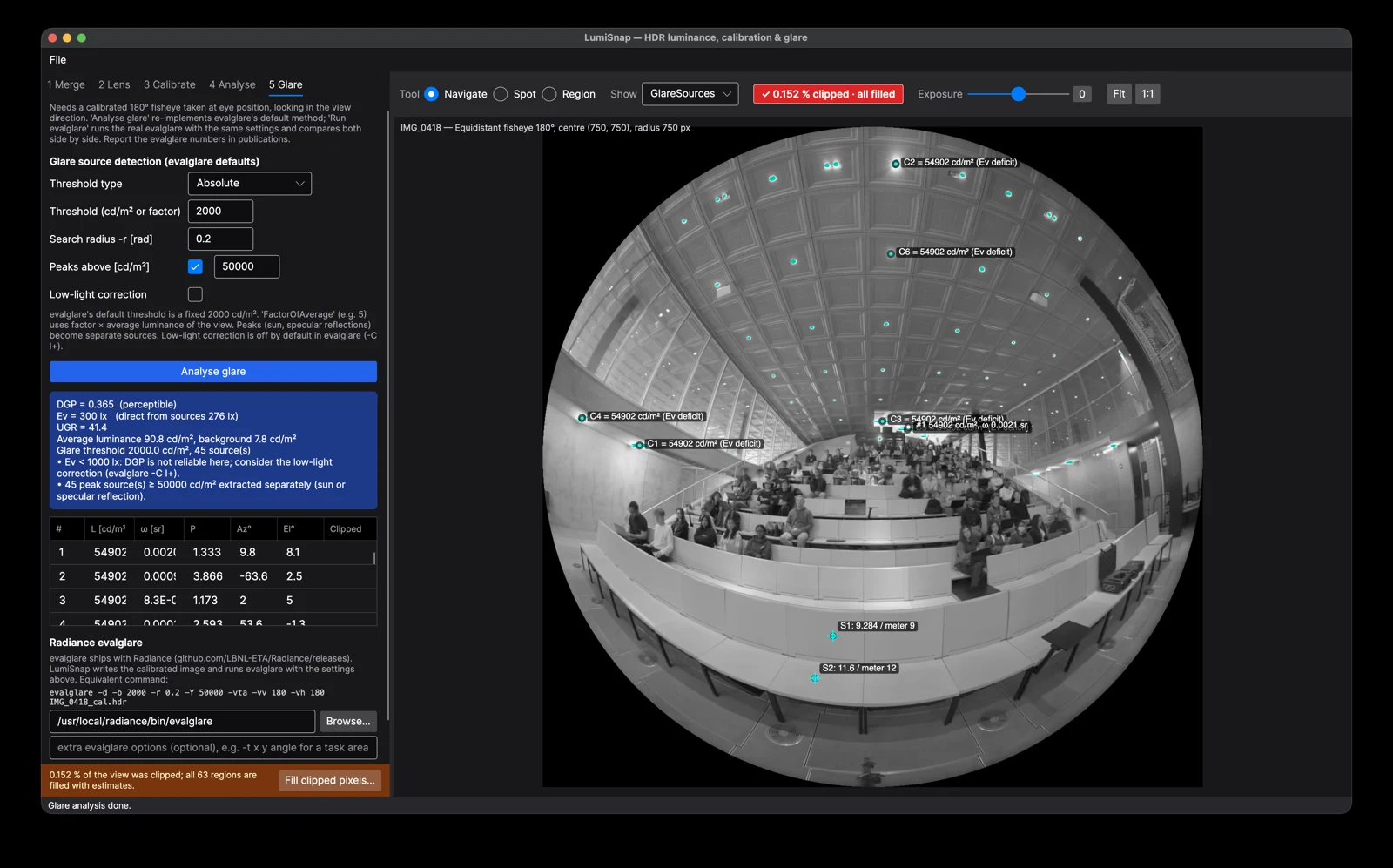Adjust the Exposure slider handle
1393x868 pixels.
point(1019,94)
